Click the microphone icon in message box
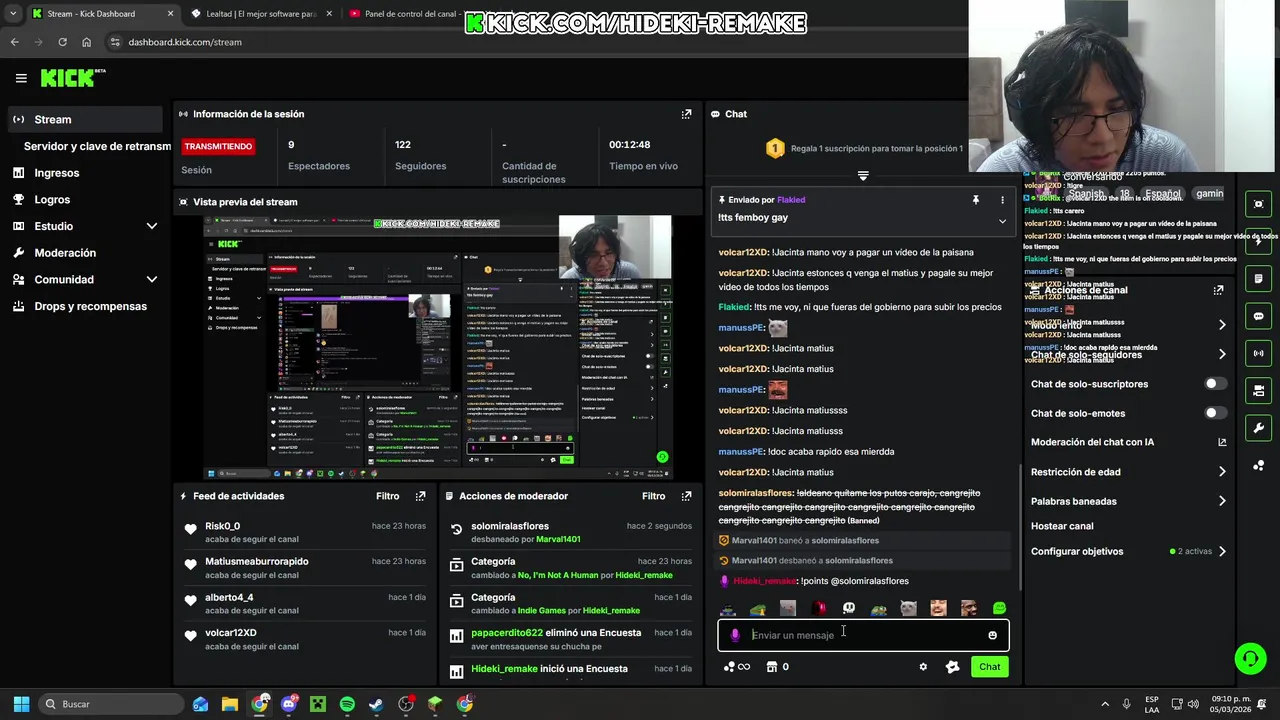Screen dimensions: 1280x720 [x=735, y=635]
